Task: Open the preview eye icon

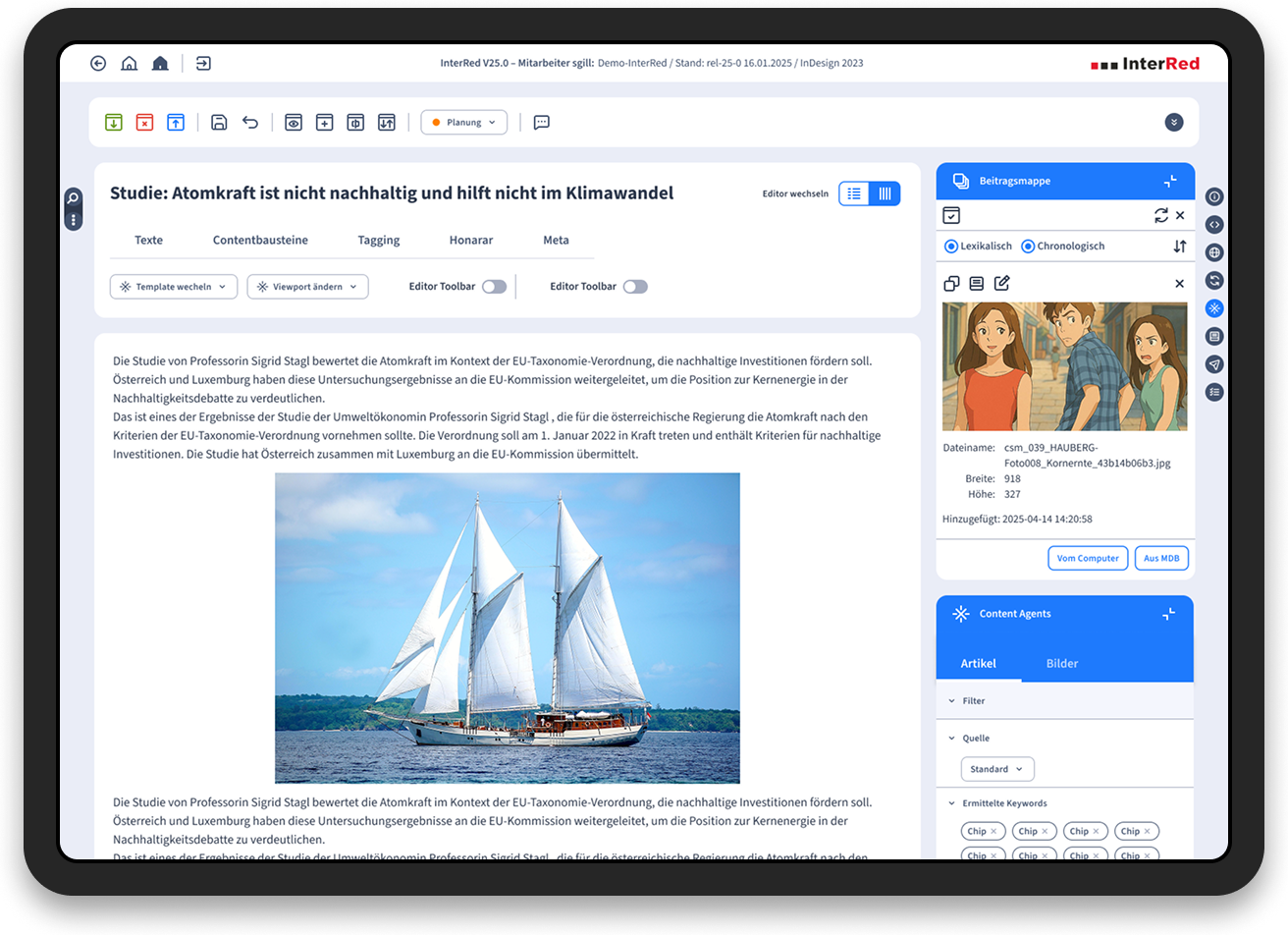Action: tap(293, 123)
